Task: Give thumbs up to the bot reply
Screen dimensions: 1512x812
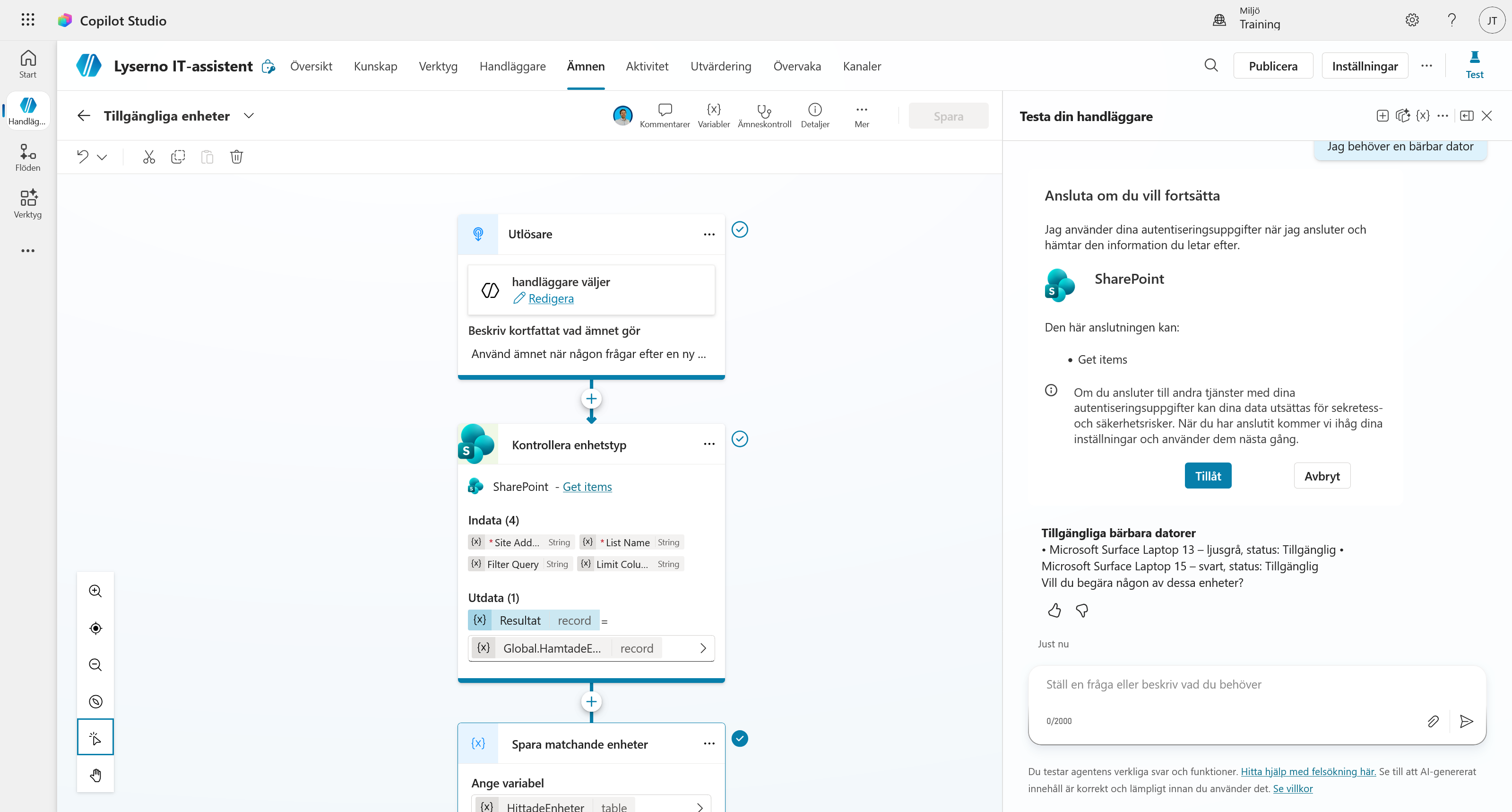Action: pyautogui.click(x=1054, y=611)
